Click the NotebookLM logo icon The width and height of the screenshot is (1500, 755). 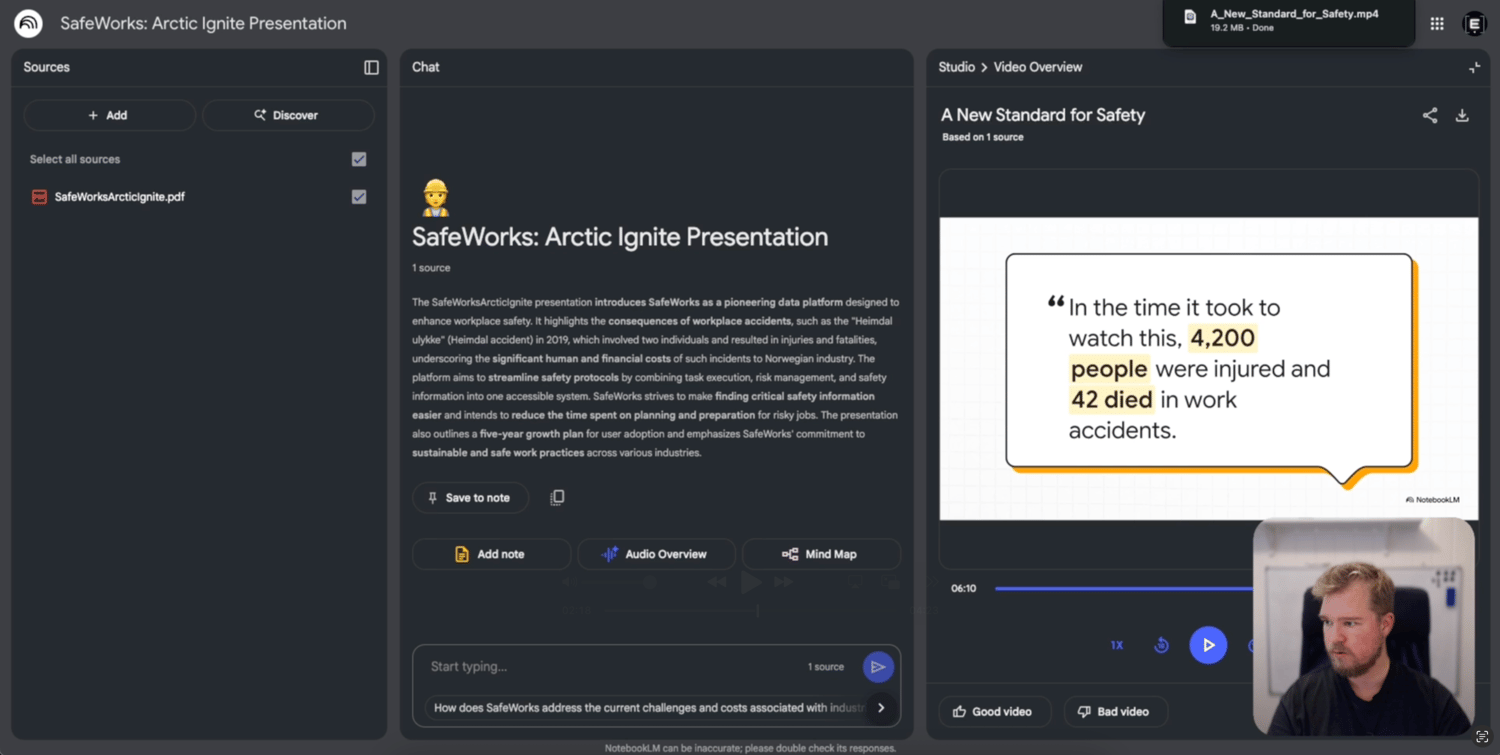click(28, 23)
